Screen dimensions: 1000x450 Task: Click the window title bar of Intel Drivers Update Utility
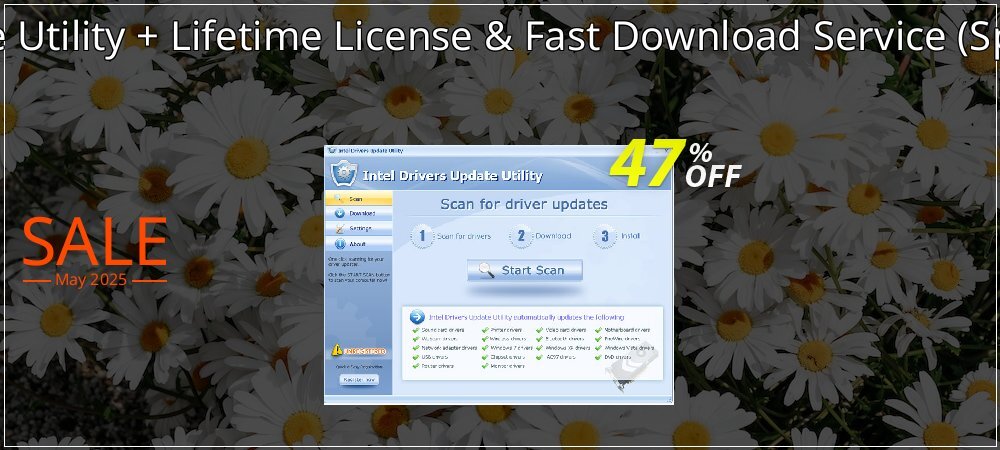coord(498,151)
